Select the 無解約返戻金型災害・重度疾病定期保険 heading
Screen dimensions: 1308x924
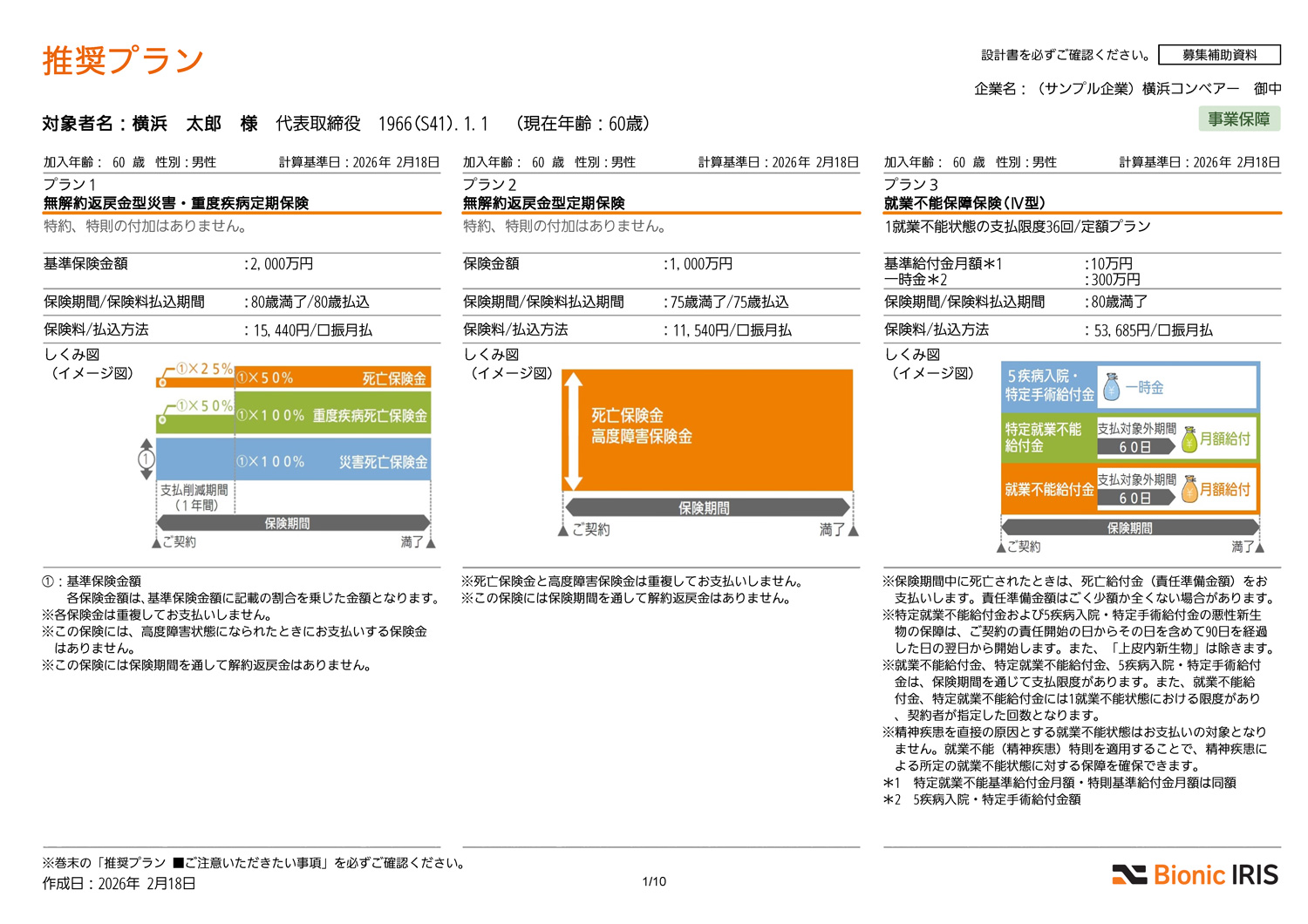(176, 203)
